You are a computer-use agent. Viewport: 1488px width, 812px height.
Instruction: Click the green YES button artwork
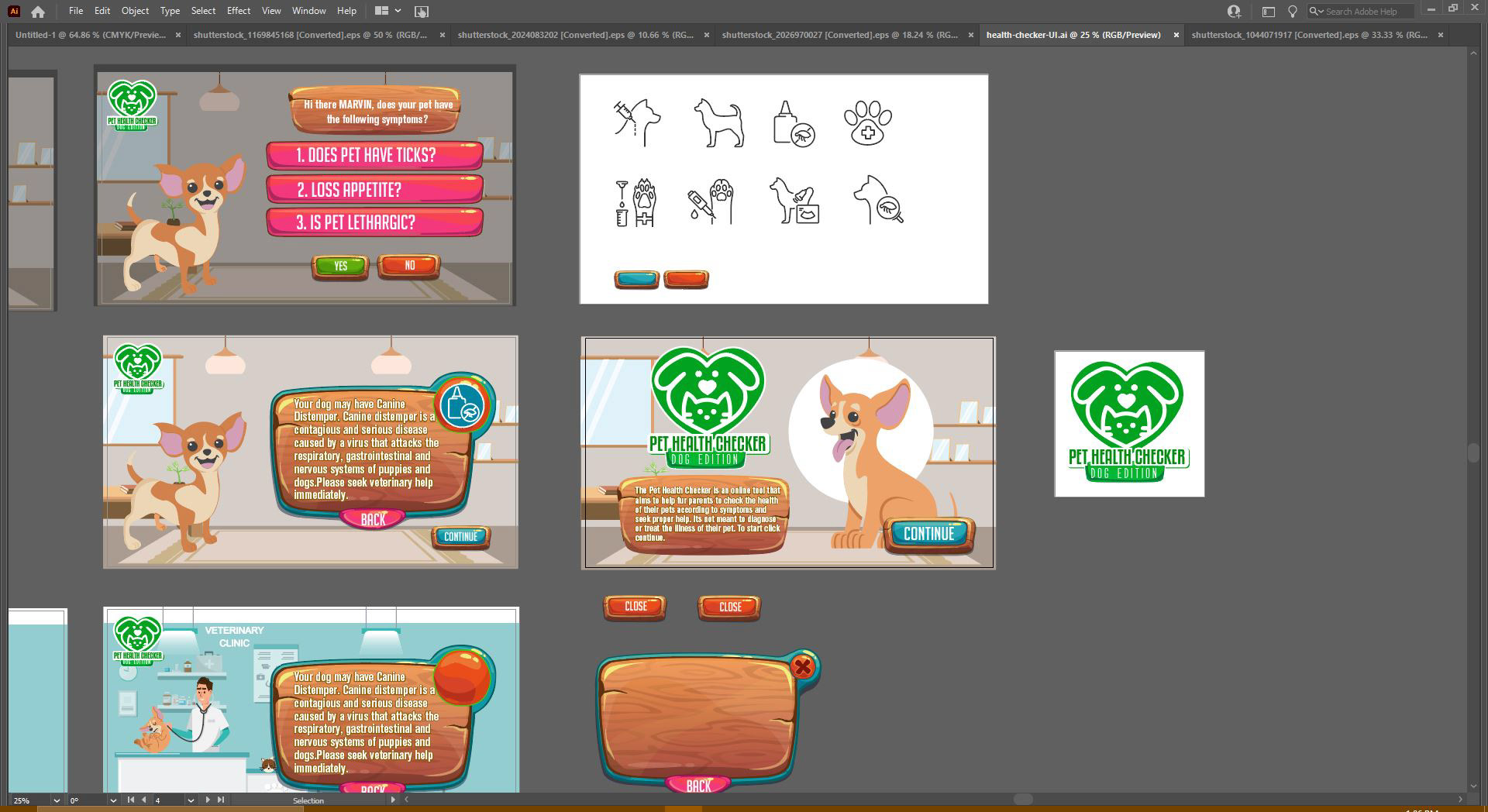[340, 266]
